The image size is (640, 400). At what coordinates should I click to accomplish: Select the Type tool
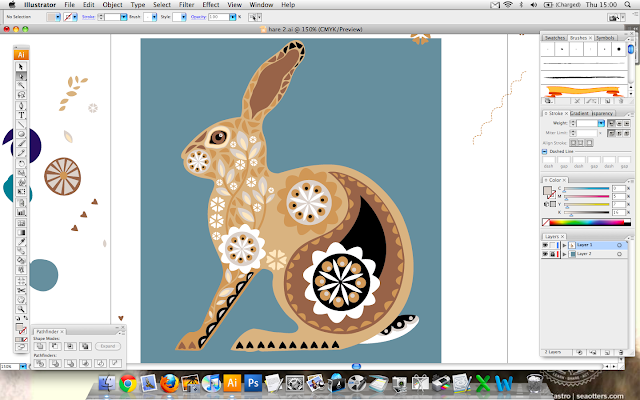coord(21,115)
